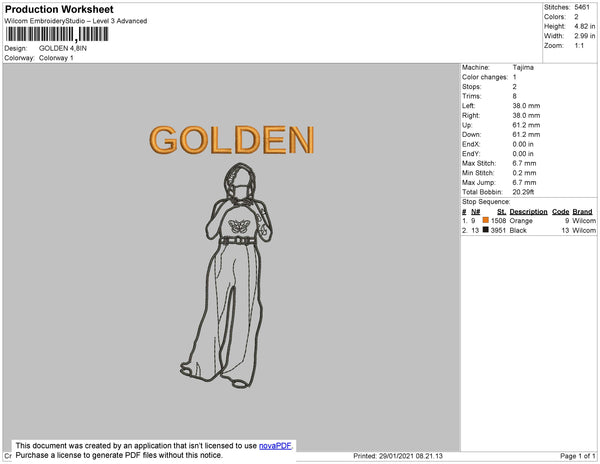Click the "Purchase a license" notice line
The image size is (600, 464).
click(x=119, y=455)
